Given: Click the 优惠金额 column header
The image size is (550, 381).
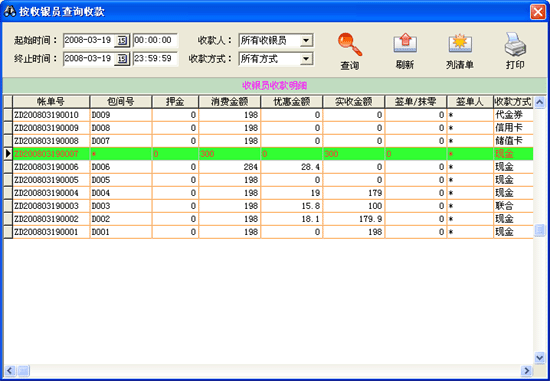Looking at the screenshot, I should (x=291, y=102).
